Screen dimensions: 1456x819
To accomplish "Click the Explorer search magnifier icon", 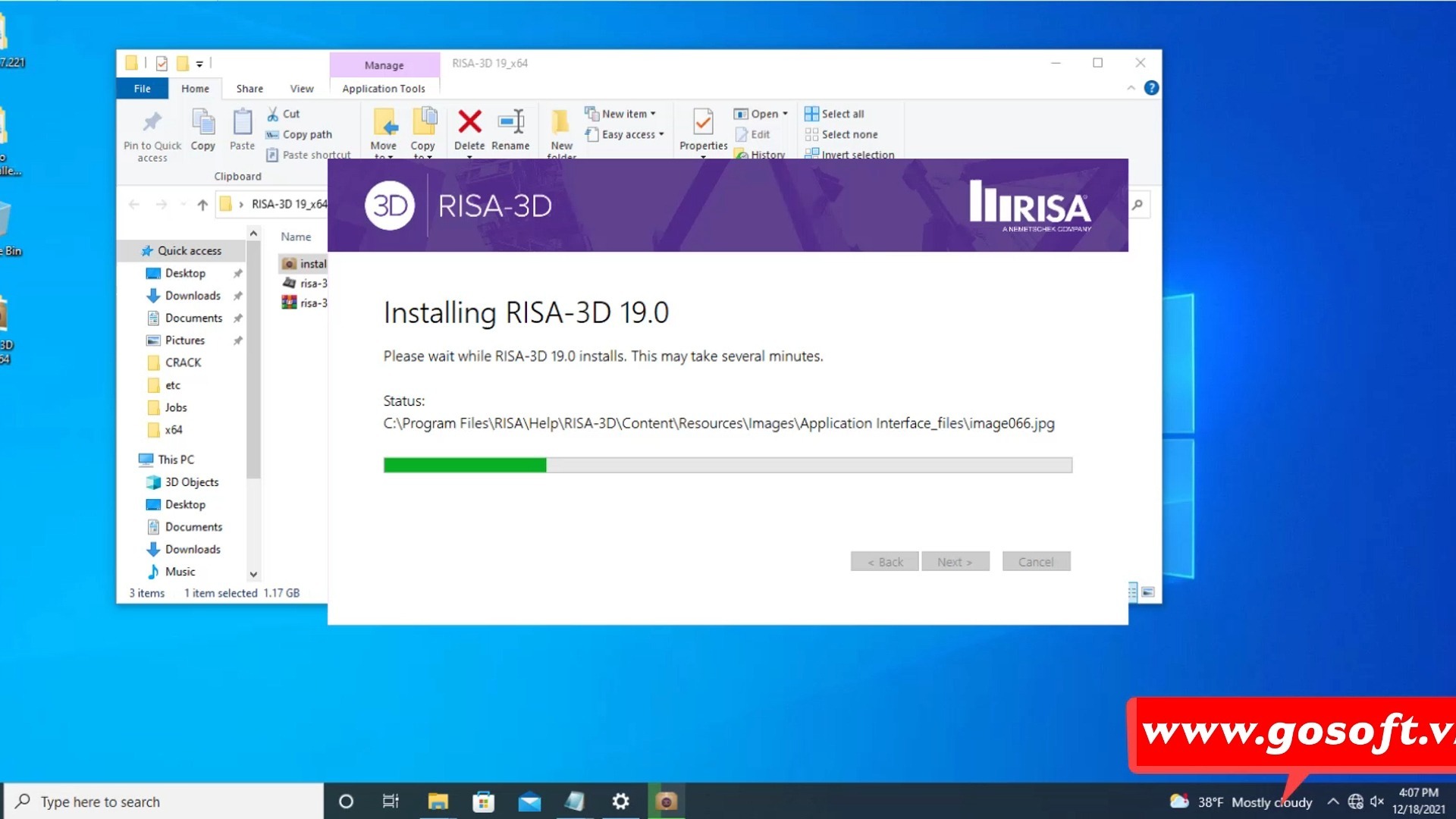I will pyautogui.click(x=1137, y=205).
